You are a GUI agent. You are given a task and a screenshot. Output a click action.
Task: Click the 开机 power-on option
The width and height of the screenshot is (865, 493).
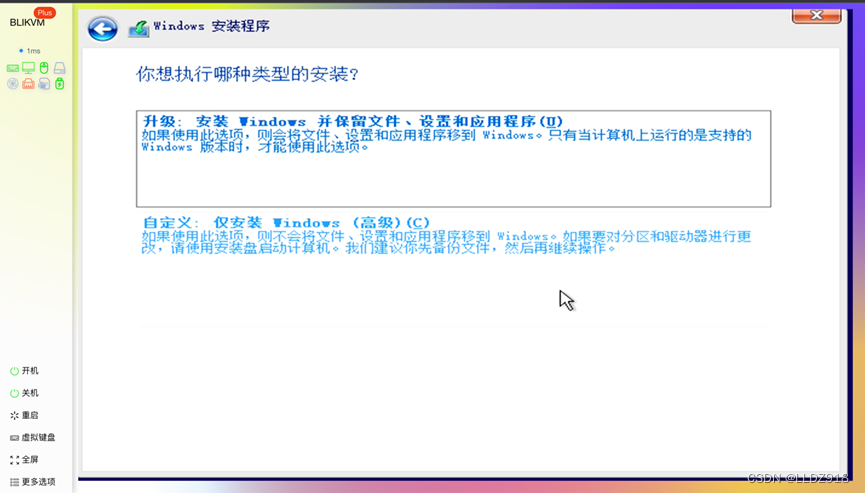click(x=24, y=371)
